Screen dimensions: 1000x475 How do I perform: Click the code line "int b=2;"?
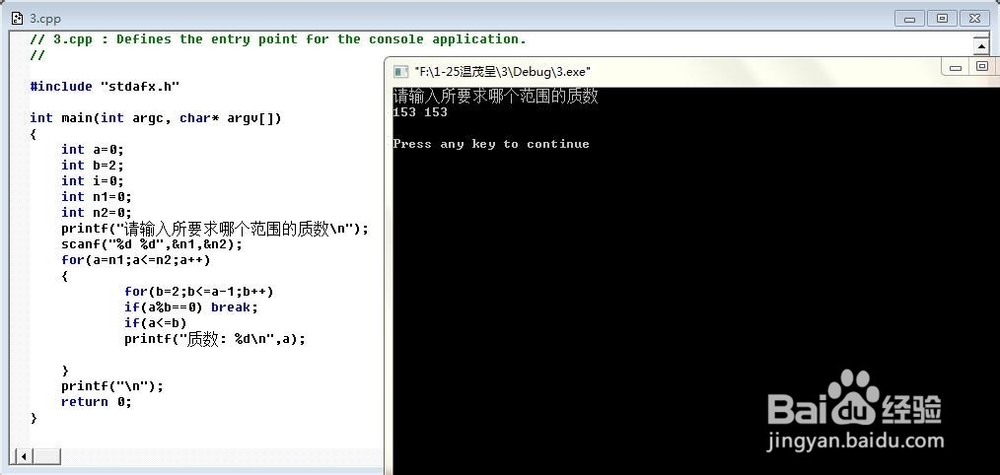click(x=92, y=165)
